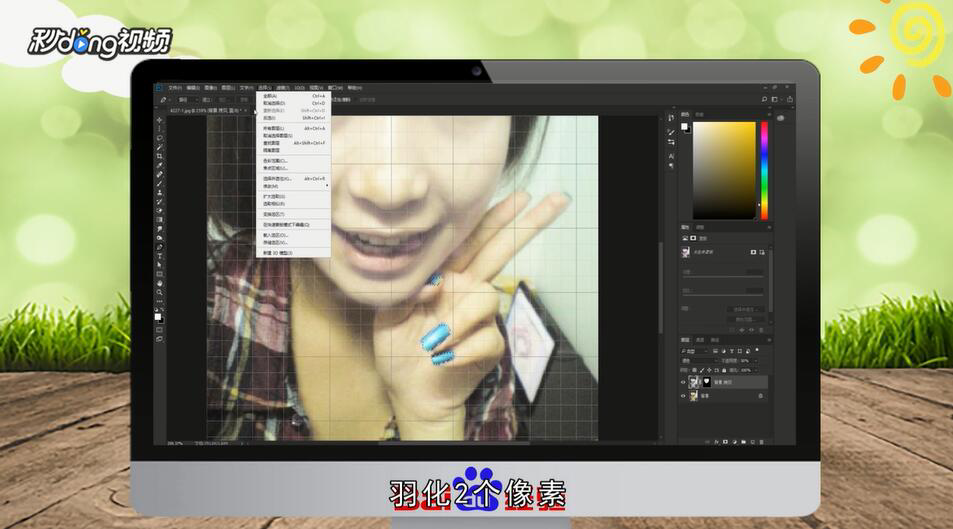Toggle lock transparent pixels icon
Image resolution: width=953 pixels, height=529 pixels.
tap(694, 370)
